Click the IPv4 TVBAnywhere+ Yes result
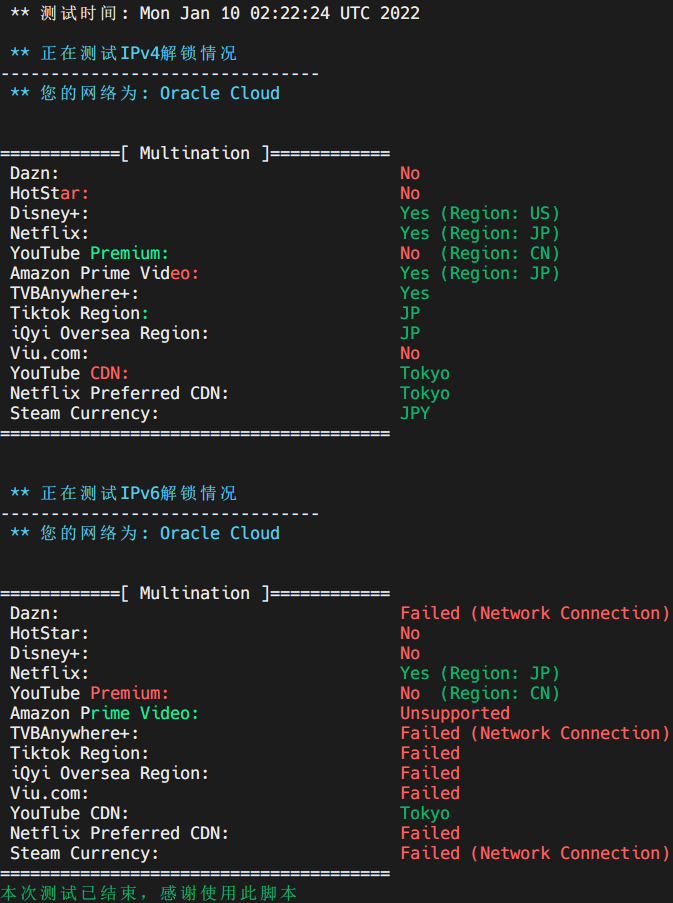The width and height of the screenshot is (673, 903). [415, 293]
